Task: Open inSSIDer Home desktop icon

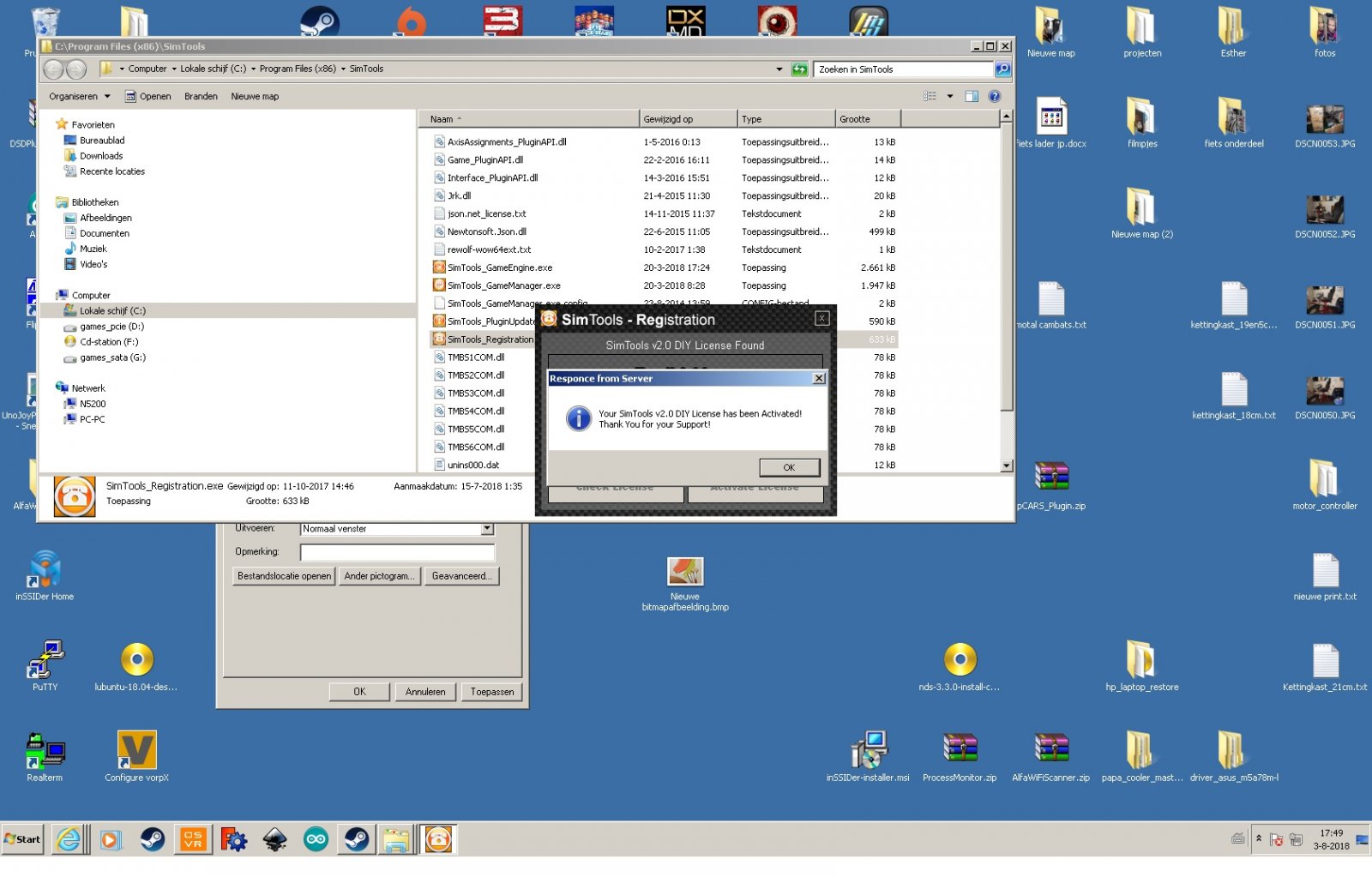Action: (x=45, y=576)
